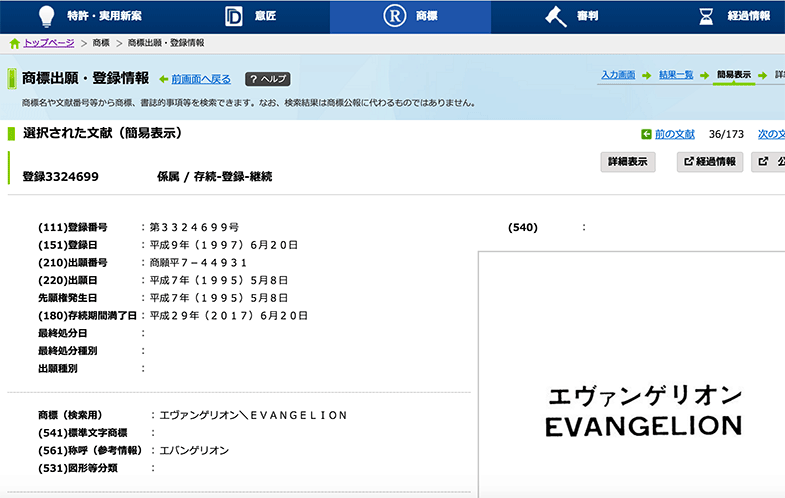
Task: Click the green home icon
Action: pyautogui.click(x=15, y=44)
